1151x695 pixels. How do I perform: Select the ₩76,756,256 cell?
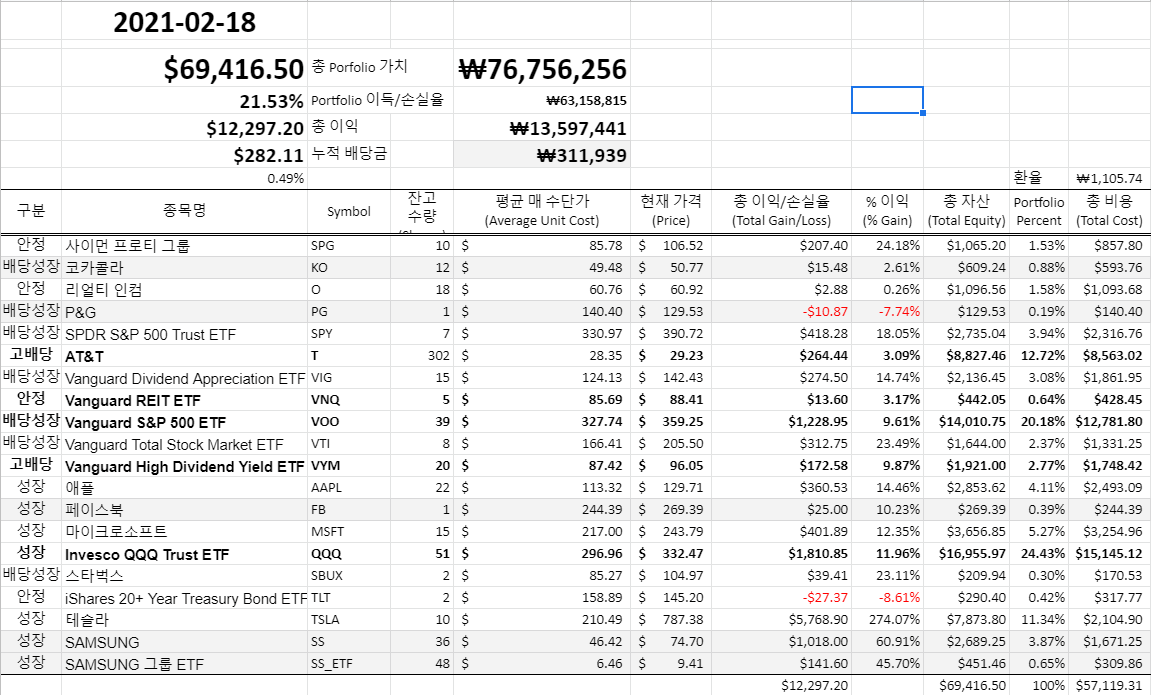point(542,68)
